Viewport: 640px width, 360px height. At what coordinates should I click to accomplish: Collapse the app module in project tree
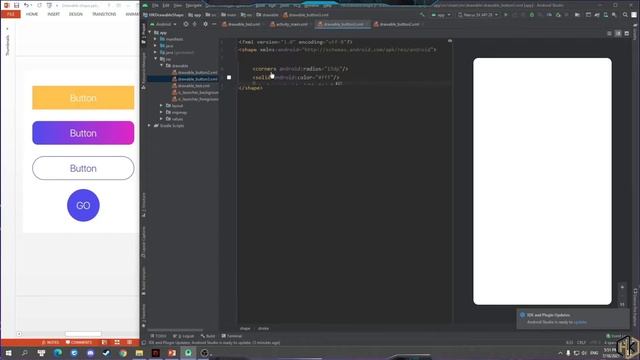(x=150, y=32)
